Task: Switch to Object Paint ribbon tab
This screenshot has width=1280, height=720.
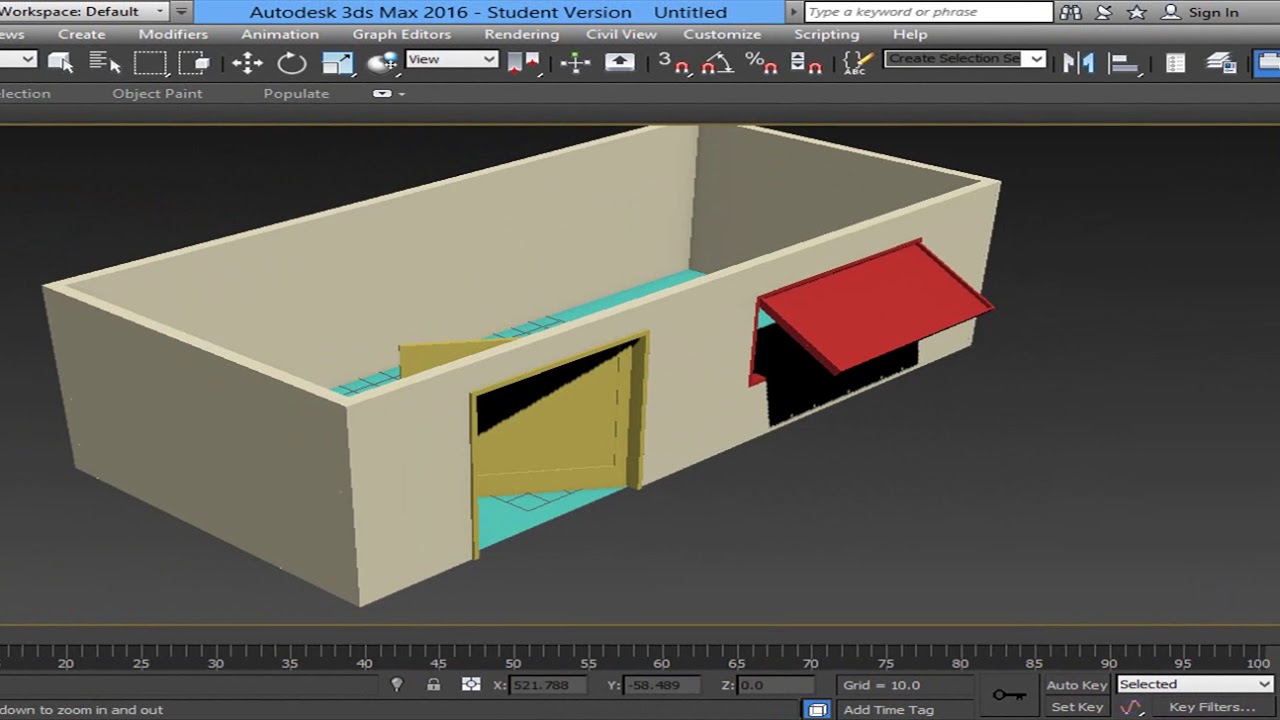Action: tap(157, 93)
